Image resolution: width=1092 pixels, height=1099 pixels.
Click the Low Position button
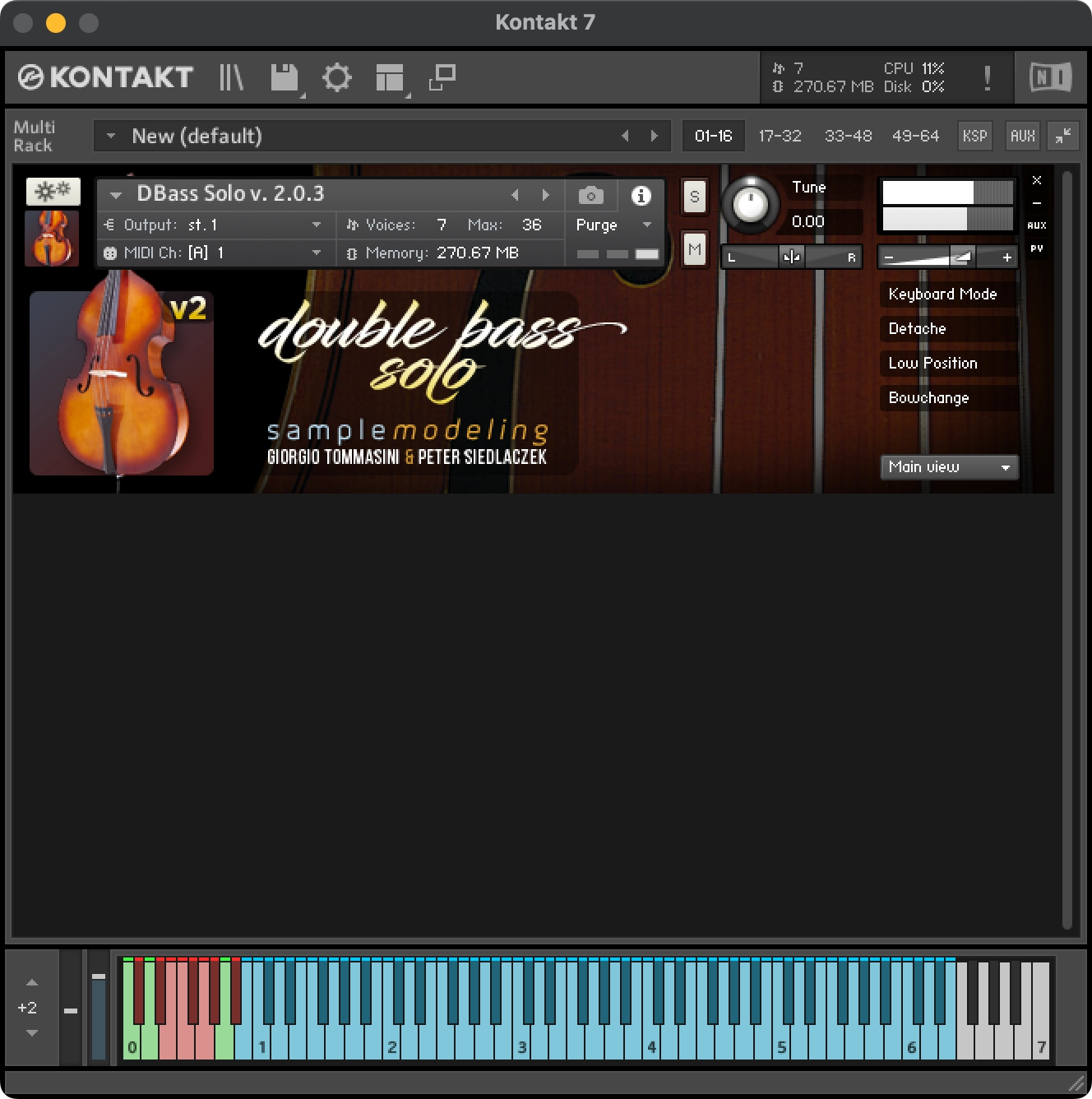pos(949,363)
